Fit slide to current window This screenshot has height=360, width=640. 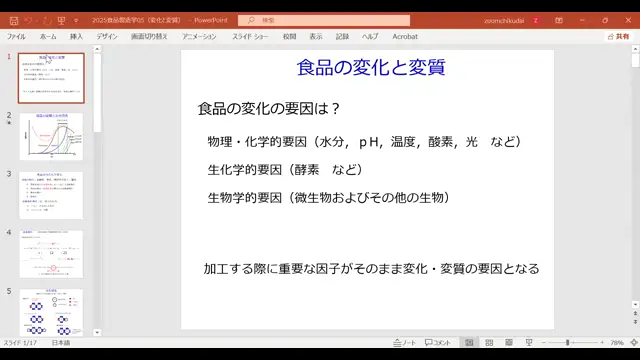[x=634, y=343]
